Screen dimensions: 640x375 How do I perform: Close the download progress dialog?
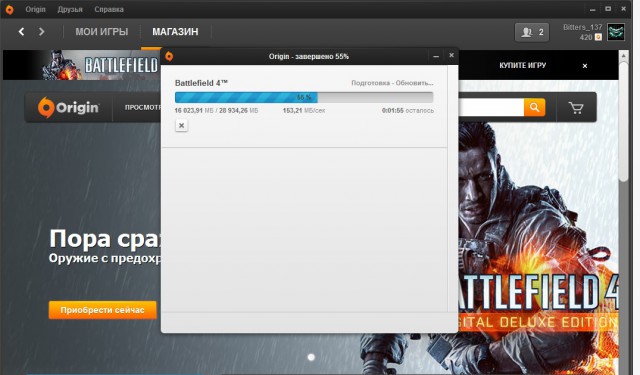451,55
